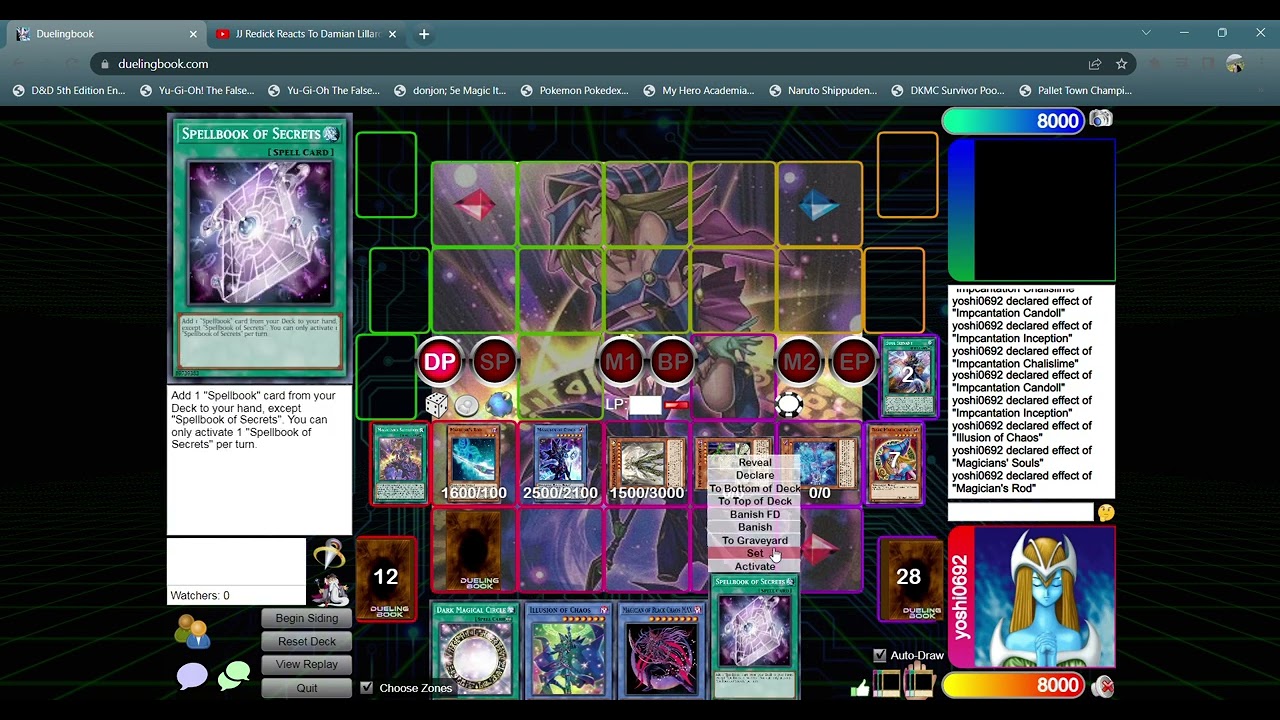Image resolution: width=1280 pixels, height=720 pixels.
Task: Select Magician of Black Chaos MAX card
Action: click(x=660, y=650)
